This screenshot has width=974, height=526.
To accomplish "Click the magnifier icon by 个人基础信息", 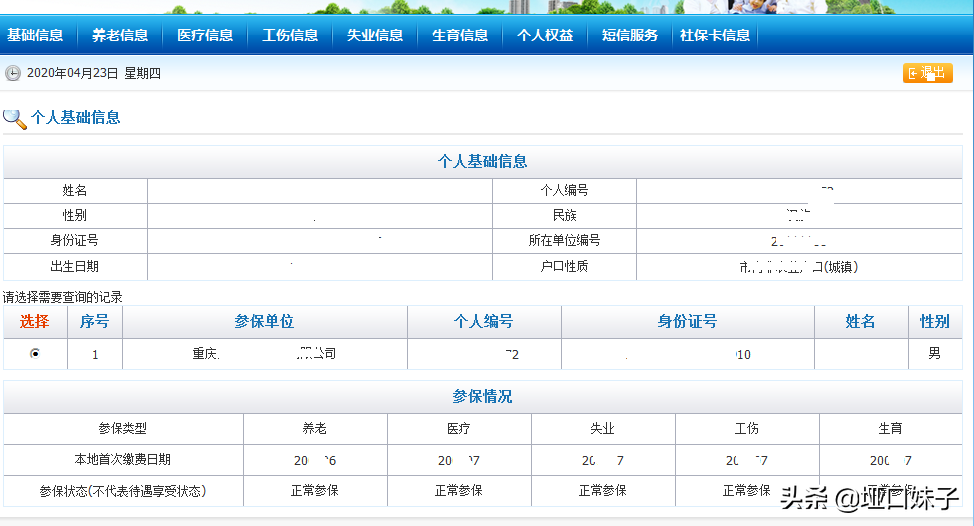I will pyautogui.click(x=15, y=118).
